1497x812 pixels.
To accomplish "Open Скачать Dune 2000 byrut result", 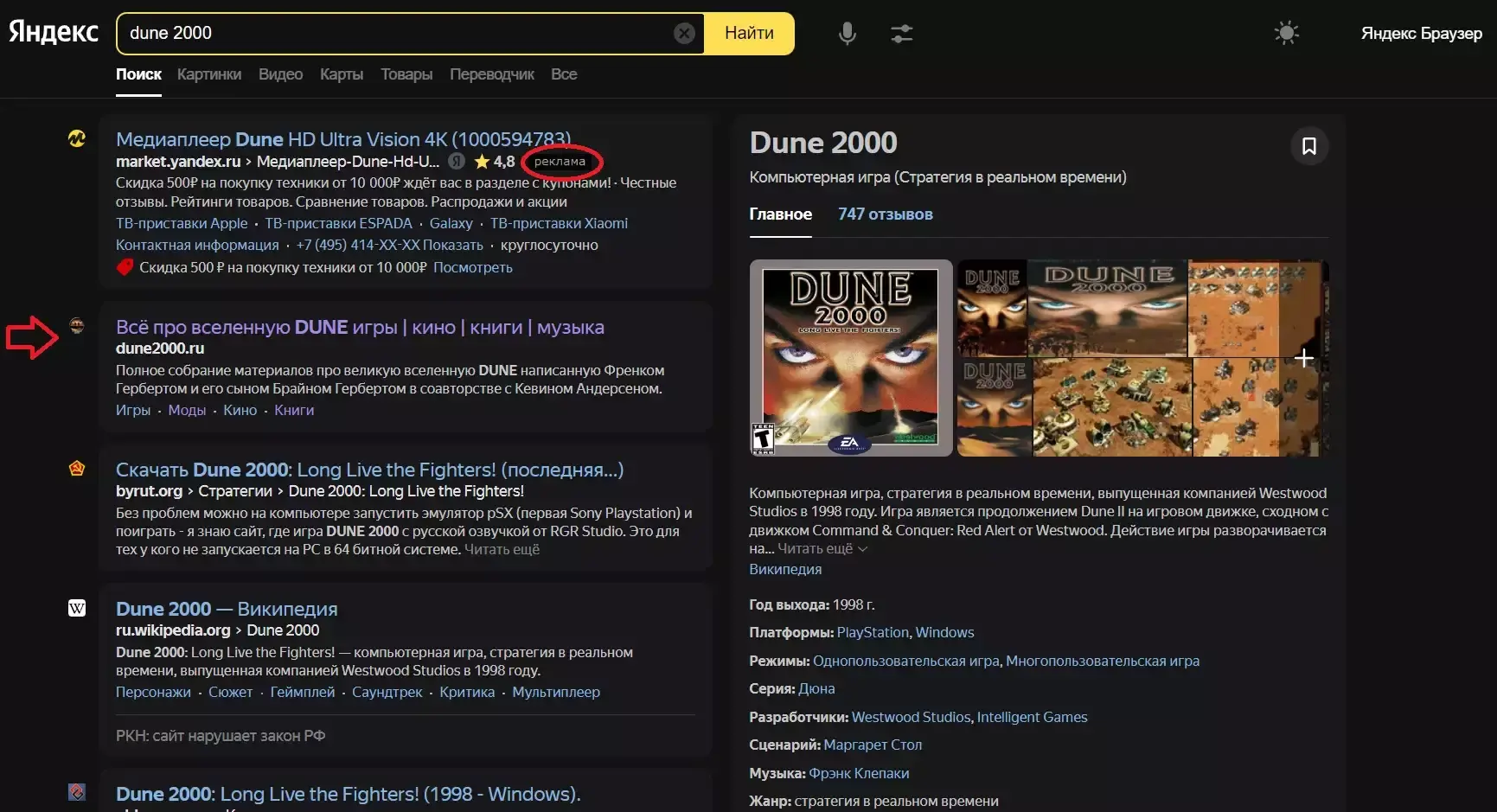I will [369, 470].
